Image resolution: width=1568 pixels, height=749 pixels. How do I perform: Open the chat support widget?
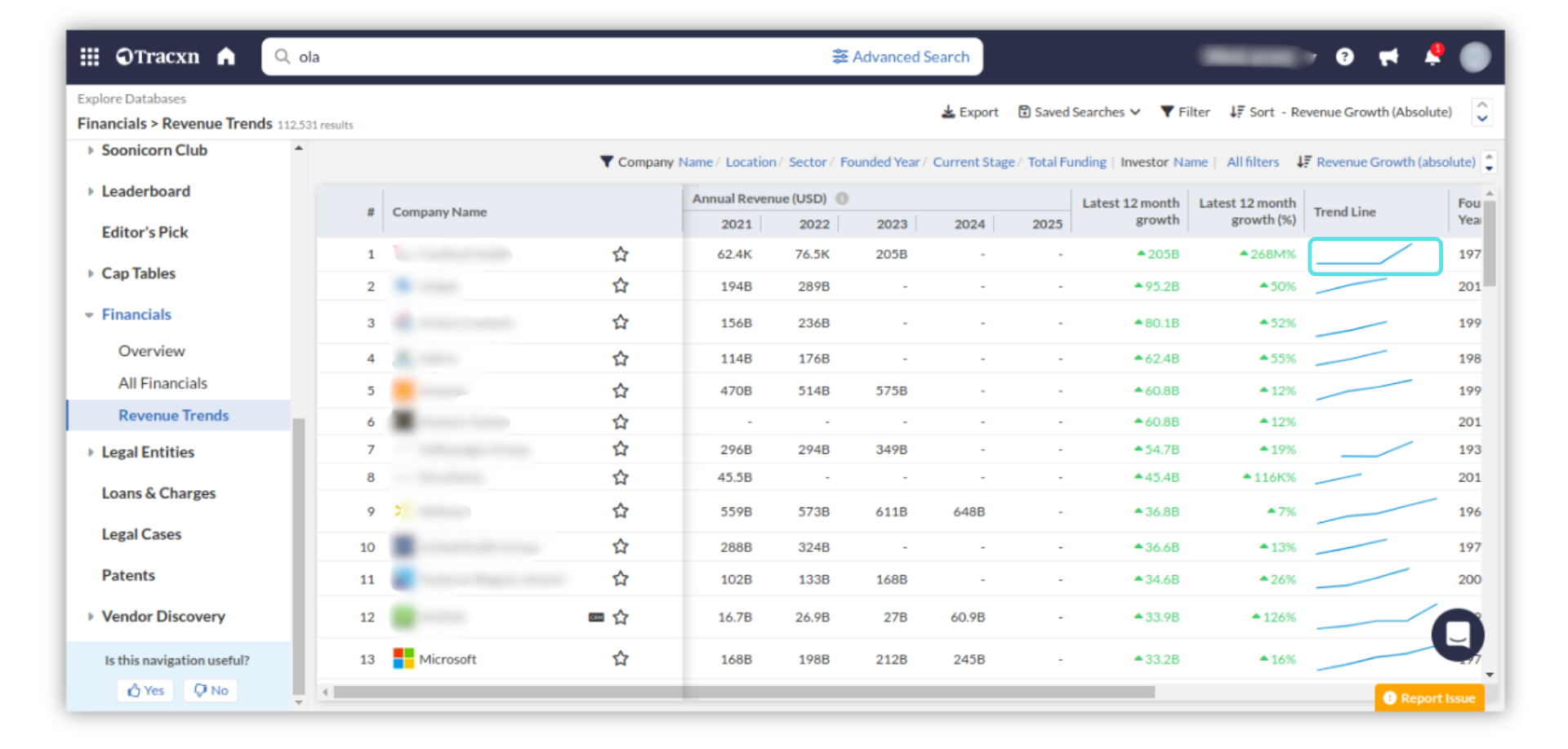(1458, 634)
